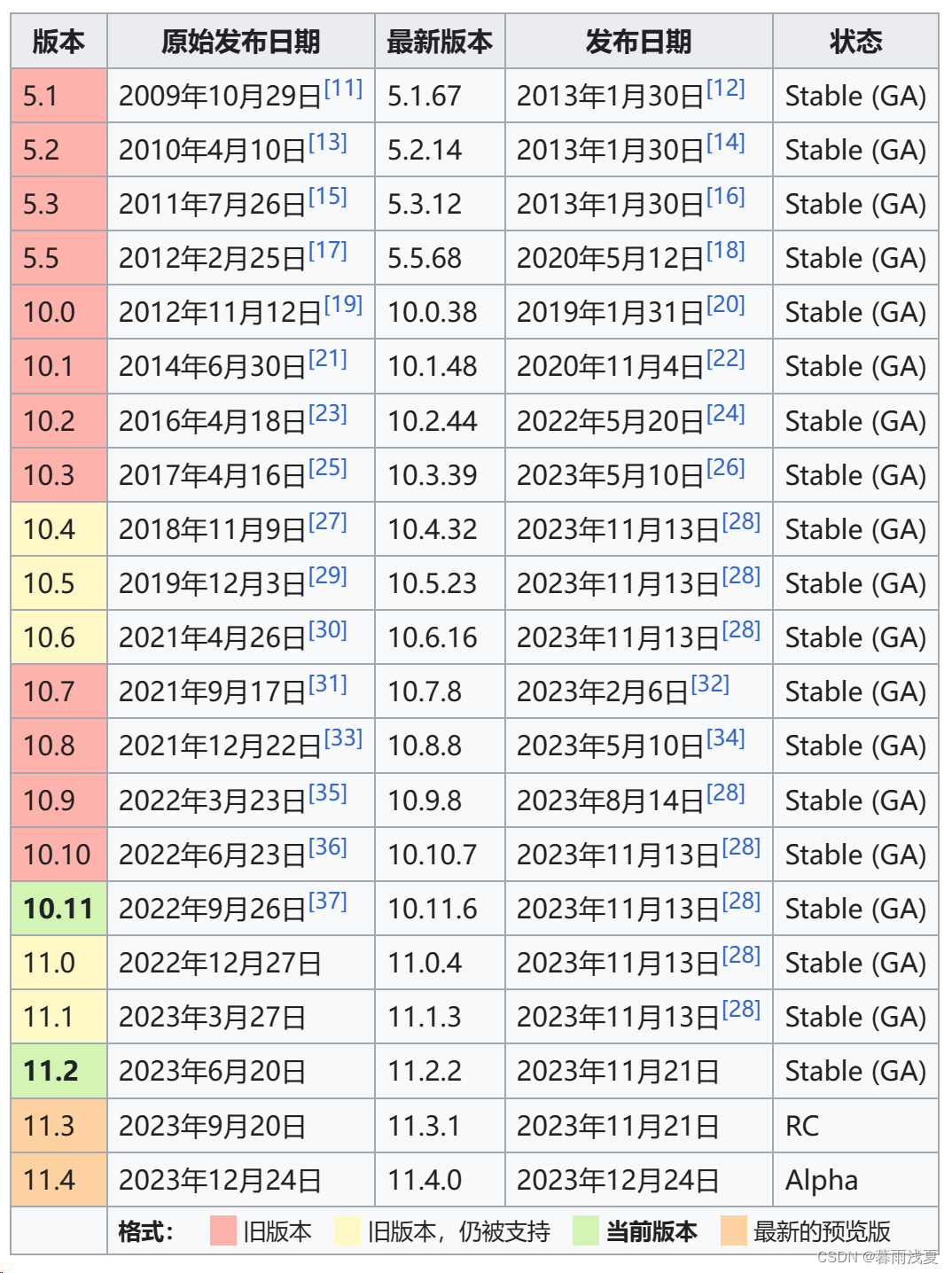Open citation [30] next to 2021年4月26日

[328, 629]
